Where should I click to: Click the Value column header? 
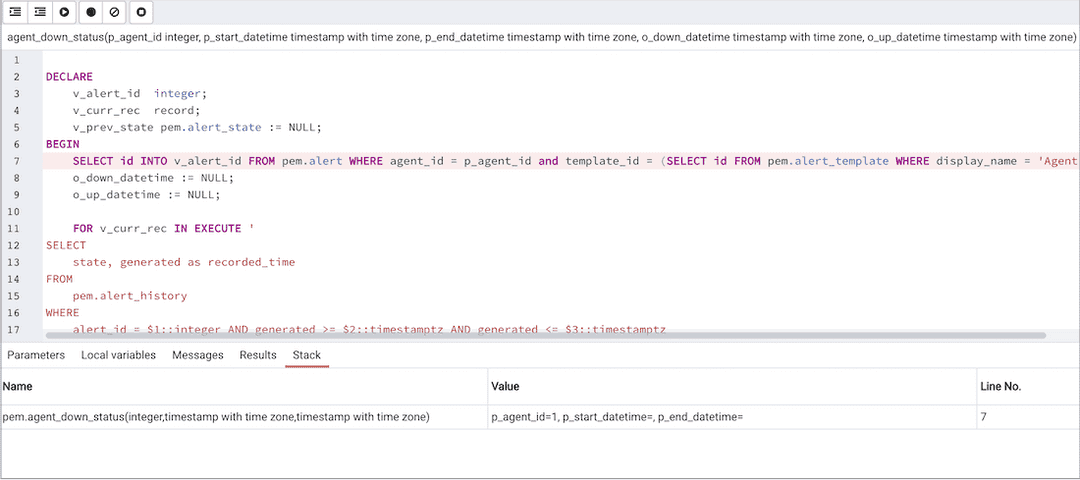point(505,386)
